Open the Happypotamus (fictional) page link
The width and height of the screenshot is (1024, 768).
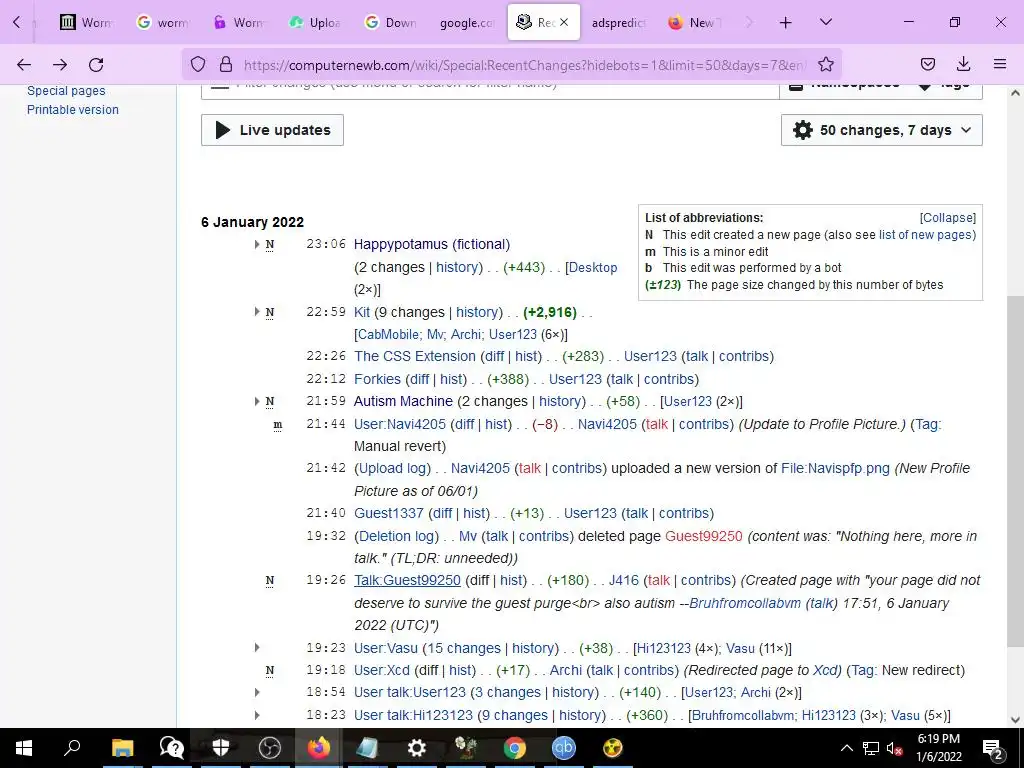(432, 244)
